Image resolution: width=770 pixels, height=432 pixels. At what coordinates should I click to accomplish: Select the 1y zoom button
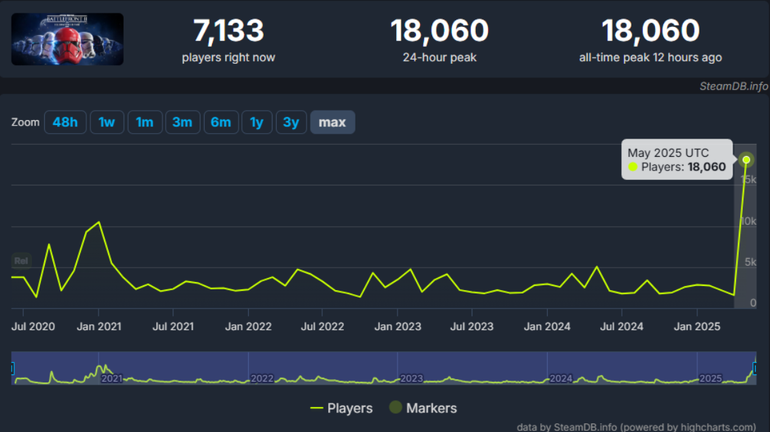click(257, 122)
